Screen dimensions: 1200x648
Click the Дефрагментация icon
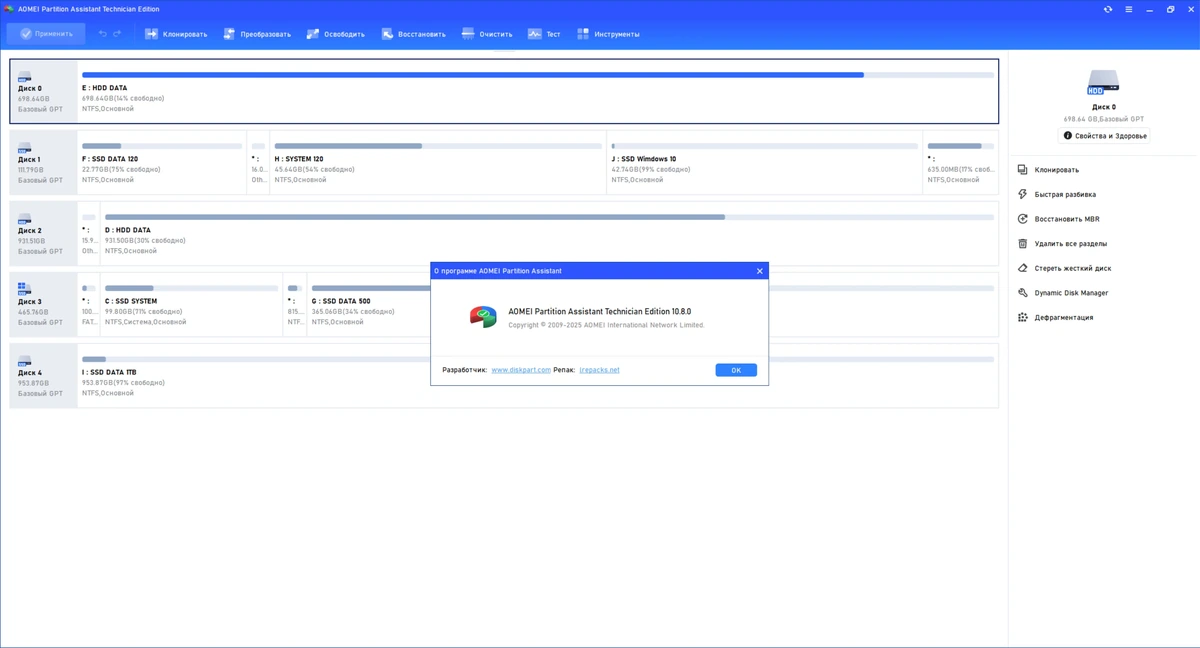[1022, 317]
